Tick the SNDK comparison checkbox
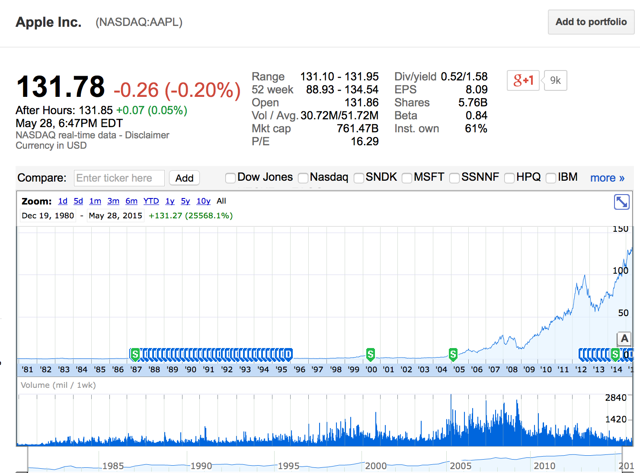 359,178
